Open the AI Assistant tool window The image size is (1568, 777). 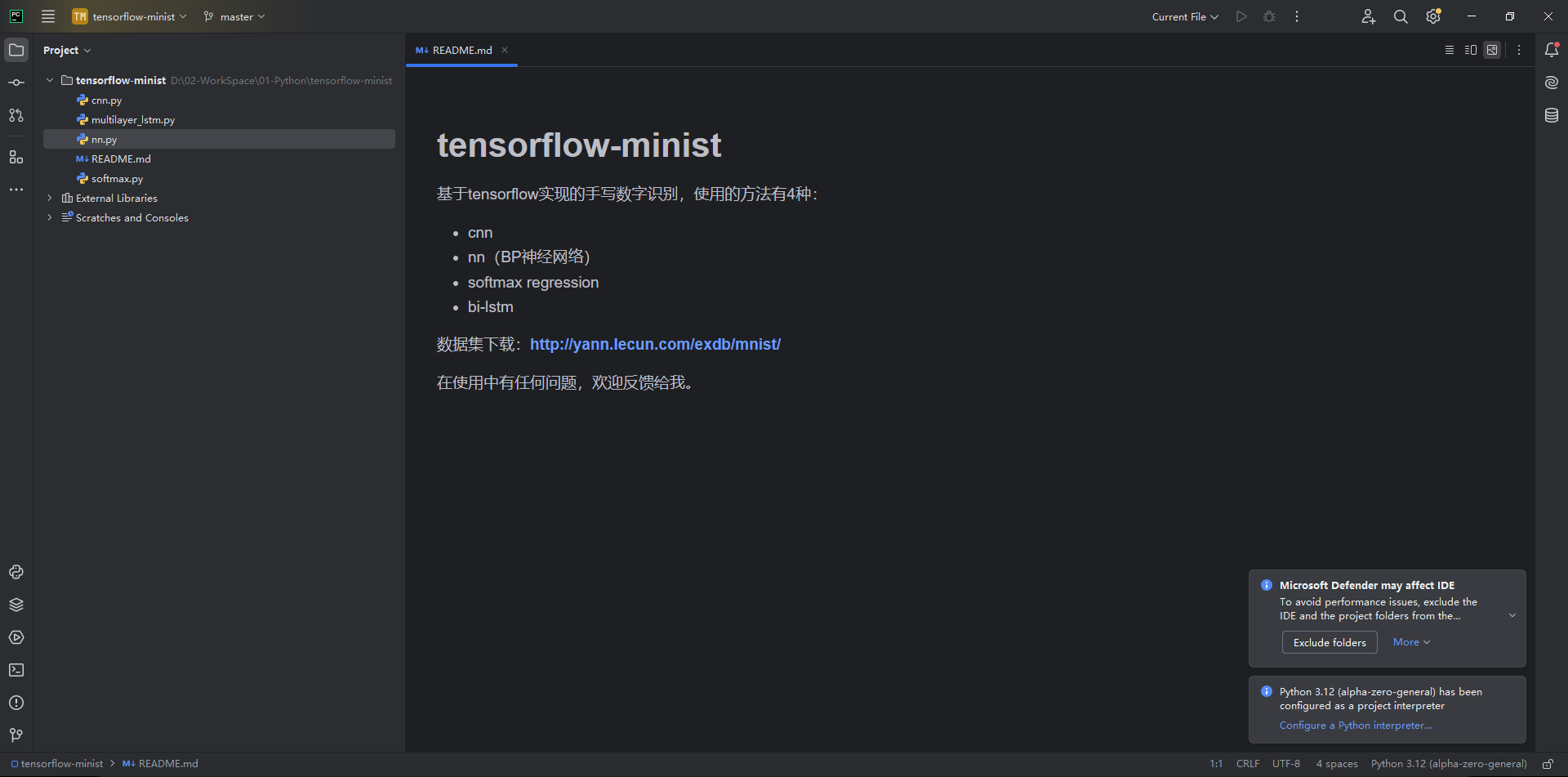[1552, 83]
